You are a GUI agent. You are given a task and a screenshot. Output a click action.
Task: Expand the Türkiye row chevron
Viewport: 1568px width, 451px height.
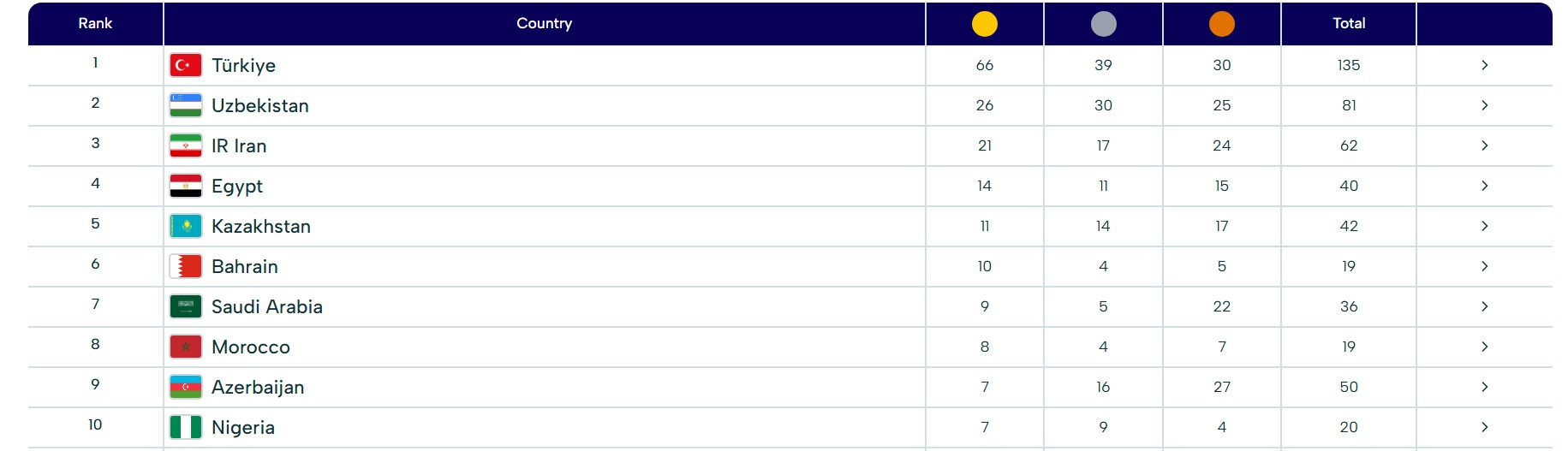[x=1484, y=65]
